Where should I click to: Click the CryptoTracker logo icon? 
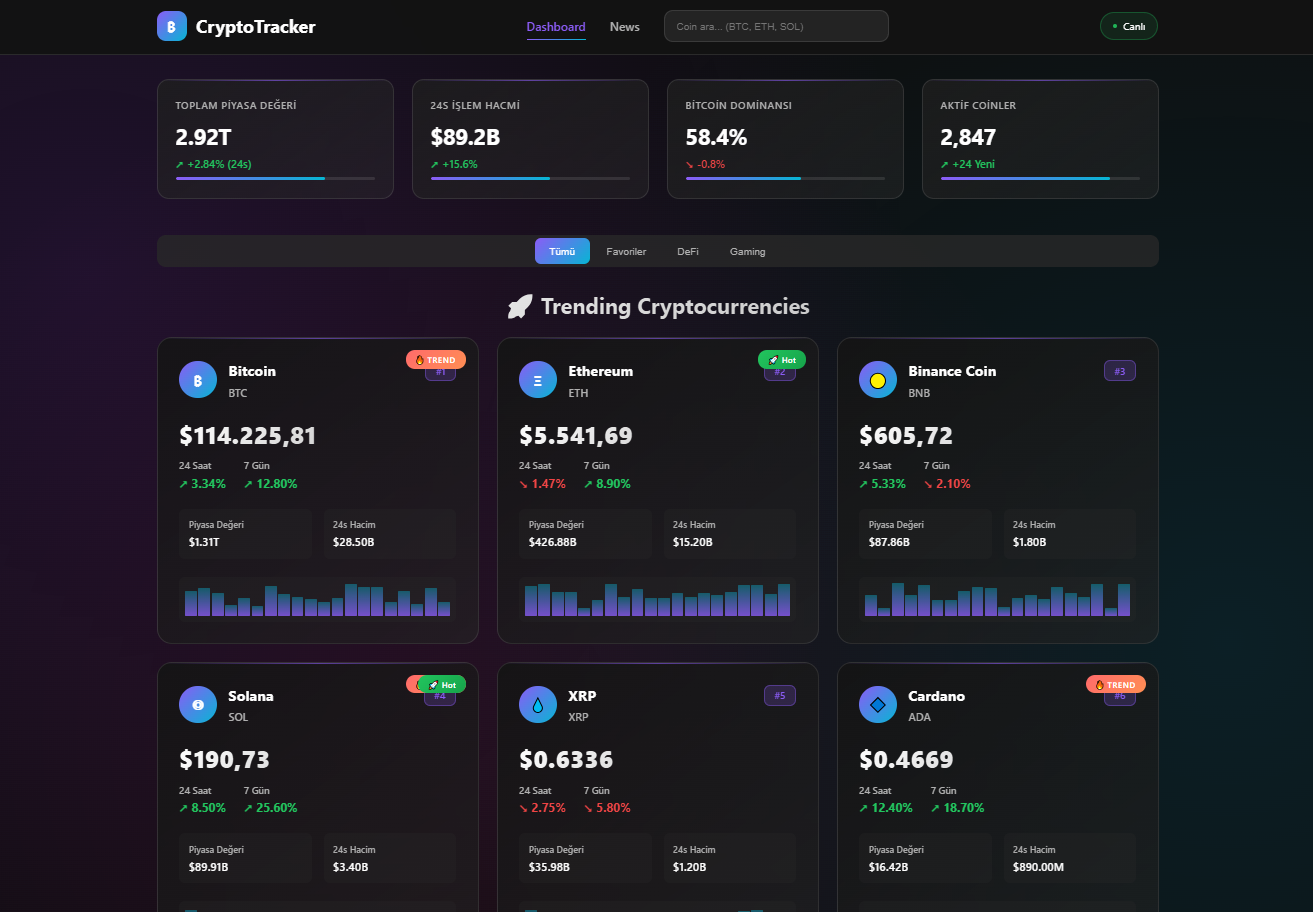click(172, 26)
